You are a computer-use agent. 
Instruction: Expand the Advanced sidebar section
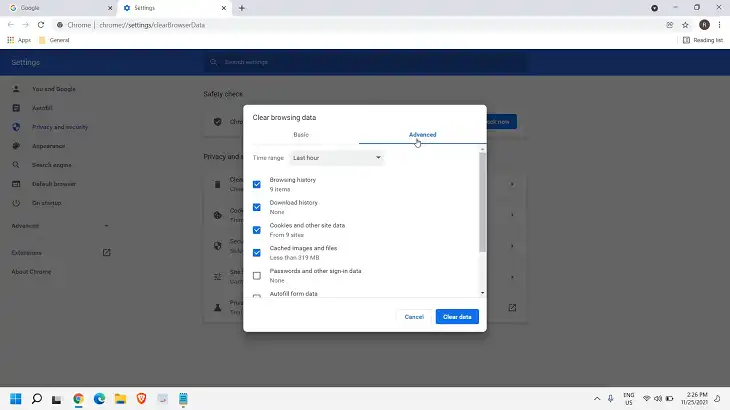point(60,226)
